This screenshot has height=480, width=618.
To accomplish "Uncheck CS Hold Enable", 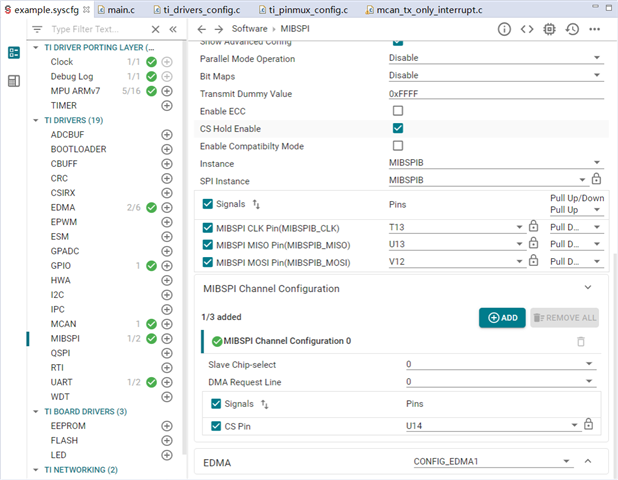I will tap(398, 129).
